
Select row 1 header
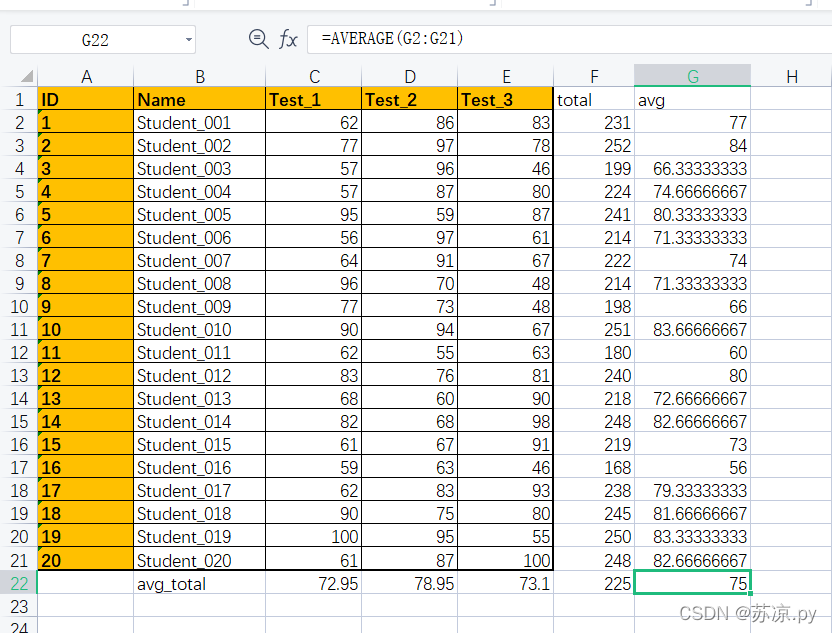pos(19,99)
